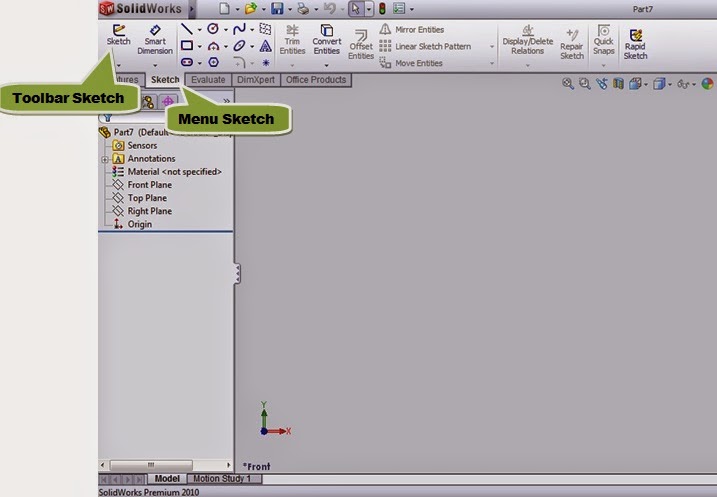Select Top Plane in the tree

pyautogui.click(x=140, y=198)
